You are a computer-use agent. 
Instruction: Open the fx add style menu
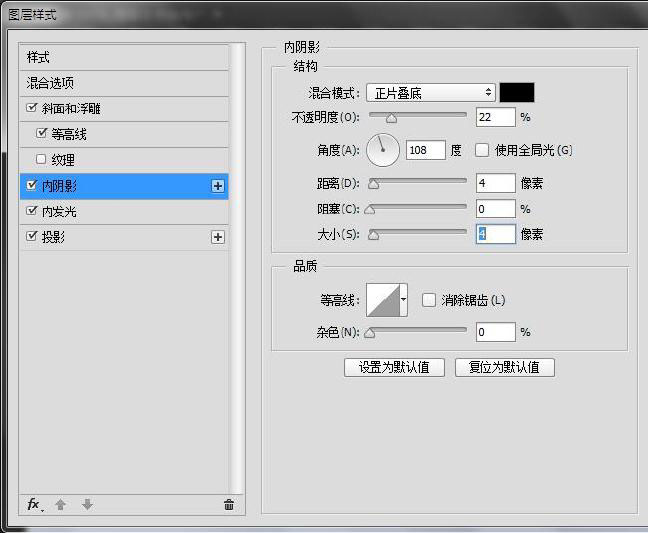tap(35, 504)
